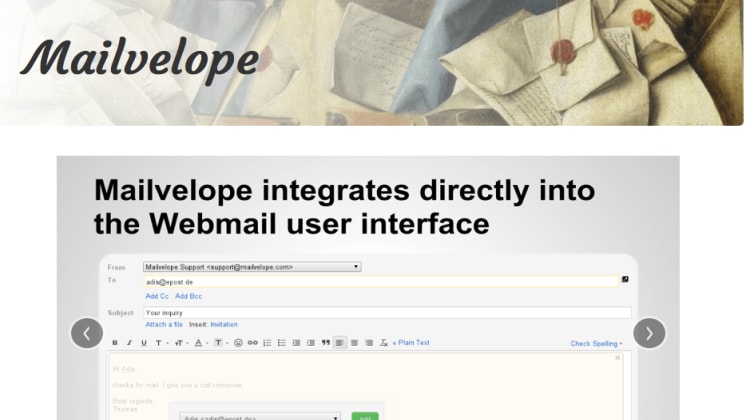Insert an emoticon
Viewport: 750px width, 420px height.
[238, 343]
